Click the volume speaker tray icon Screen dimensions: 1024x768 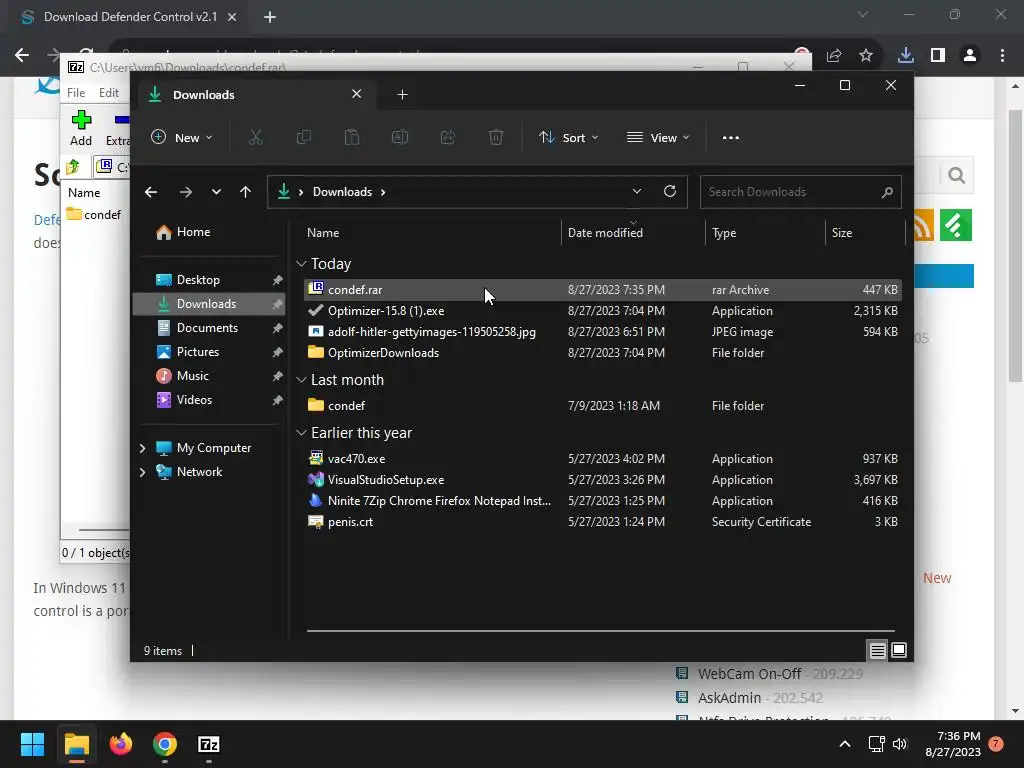click(x=900, y=744)
